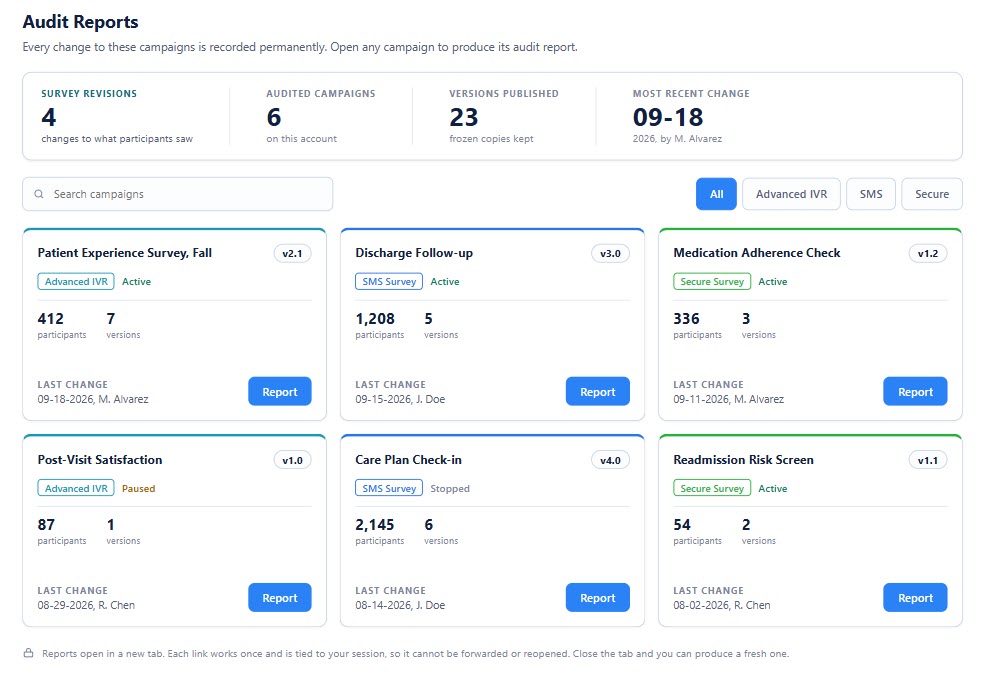Click the Stopped status on Care Plan Check-in
This screenshot has height=675, width=981.
(450, 488)
